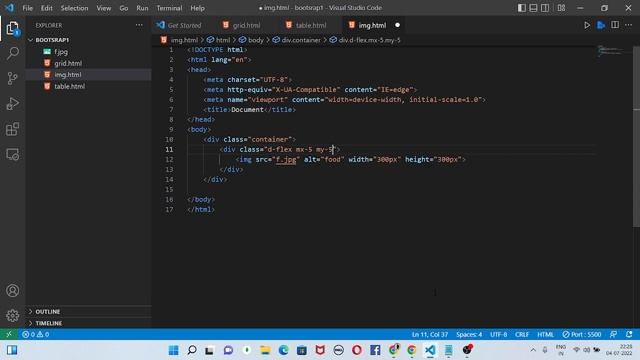640x360 pixels.
Task: Split the editor to the right
Action: click(x=615, y=25)
